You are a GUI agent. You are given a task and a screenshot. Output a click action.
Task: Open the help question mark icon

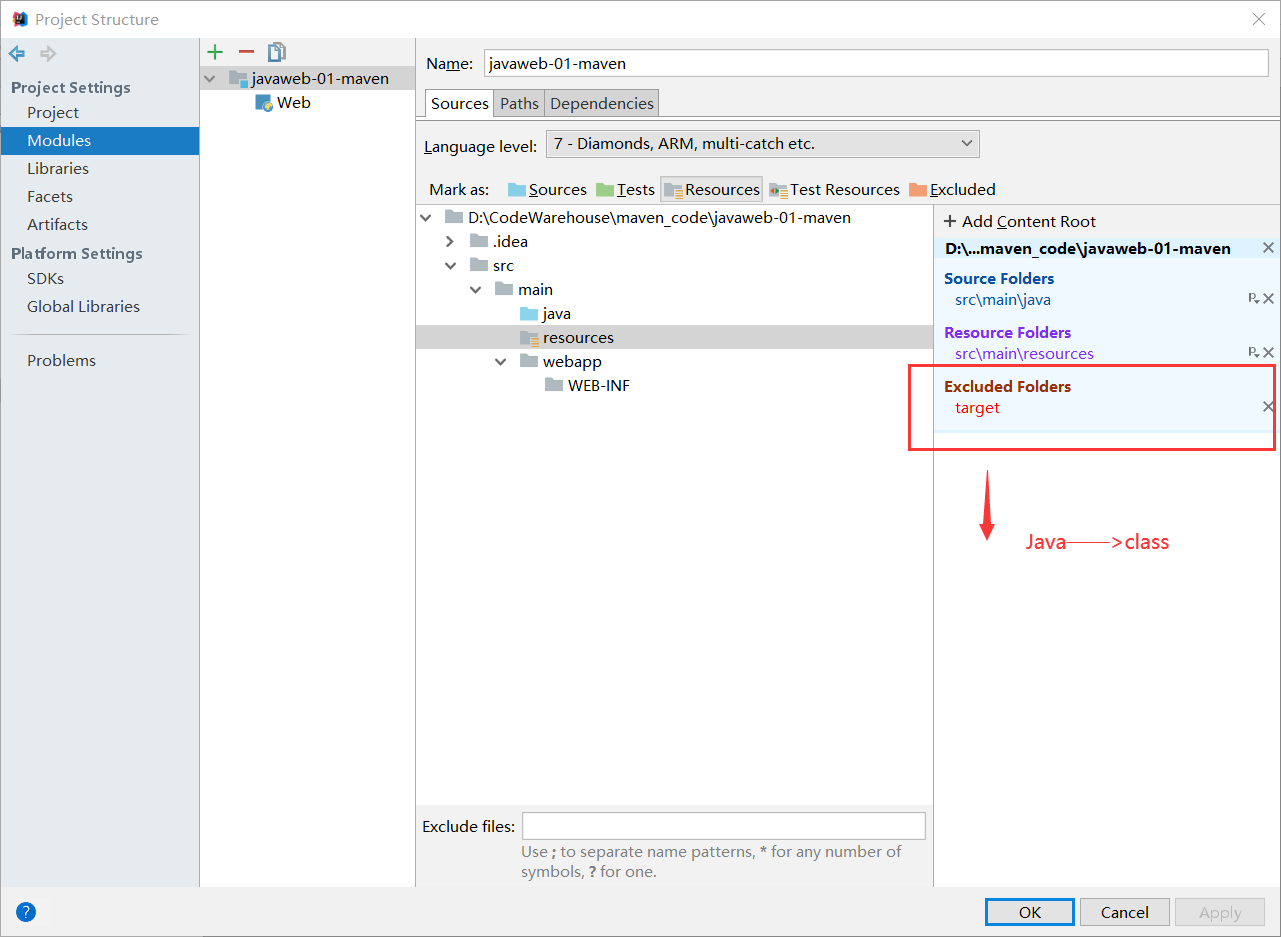point(26,912)
